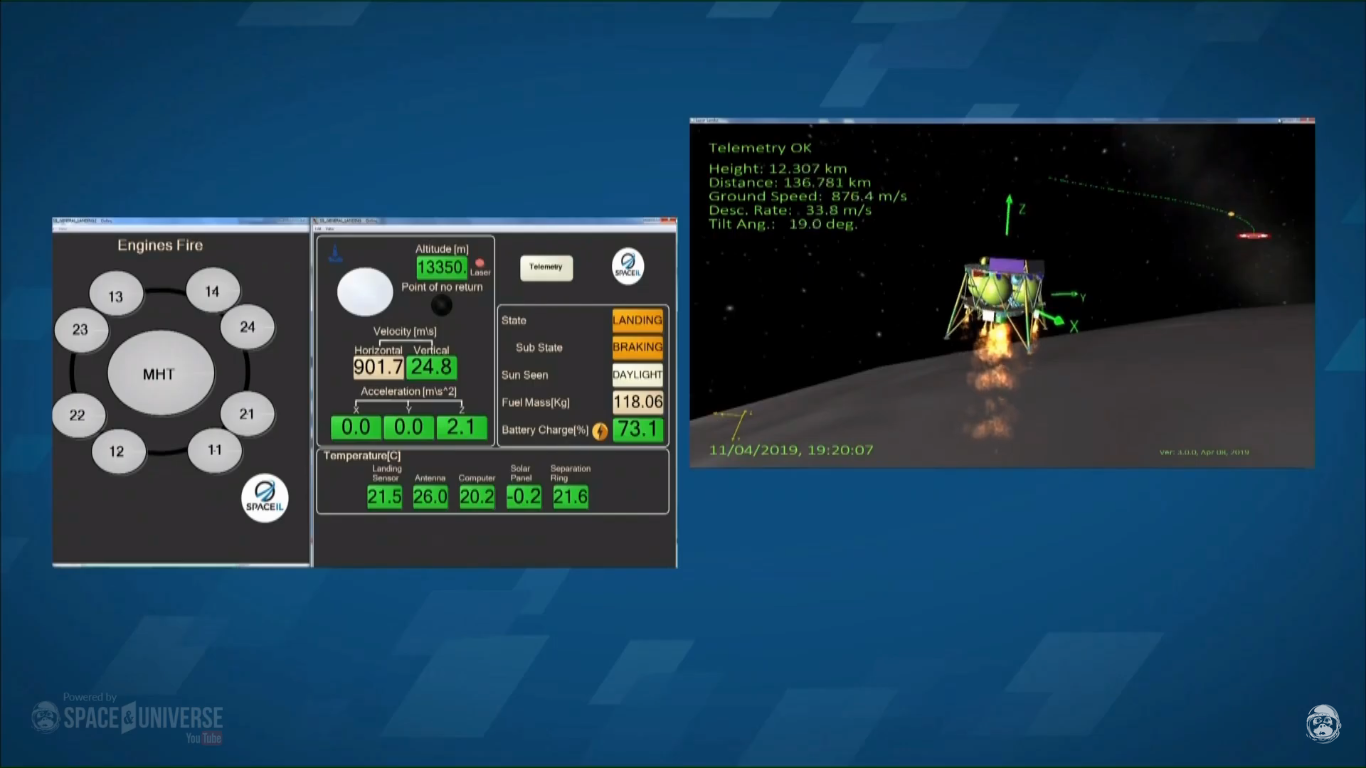Screen dimensions: 1366x768
Task: Click the lander model in the simulation
Action: (994, 302)
